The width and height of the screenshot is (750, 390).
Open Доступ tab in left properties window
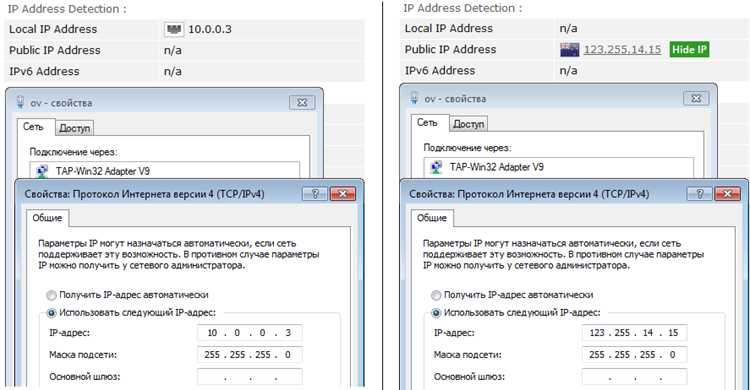pos(75,128)
